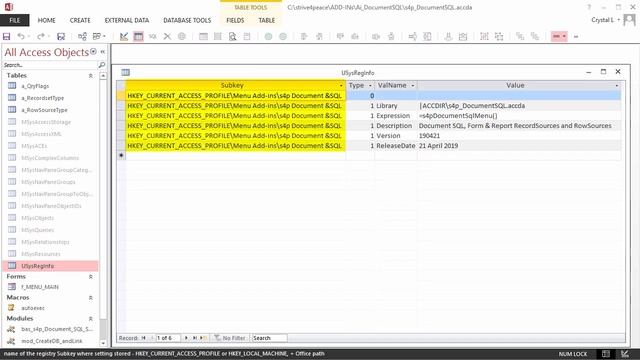This screenshot has width=640, height=360.
Task: Switch to the HOME ribbon tab
Action: [47, 20]
